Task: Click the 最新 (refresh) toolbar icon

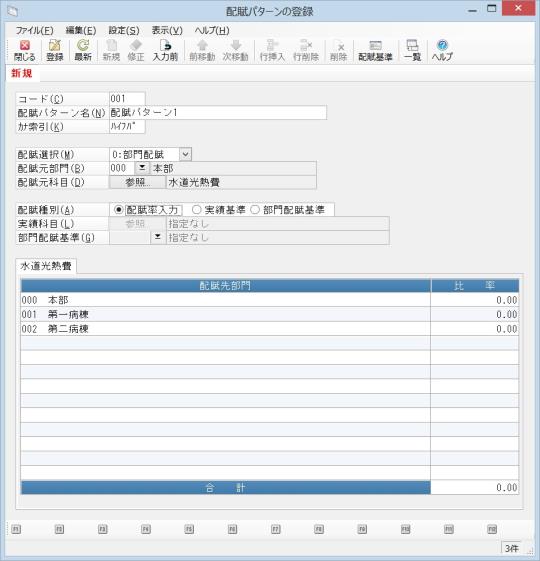Action: pyautogui.click(x=83, y=50)
